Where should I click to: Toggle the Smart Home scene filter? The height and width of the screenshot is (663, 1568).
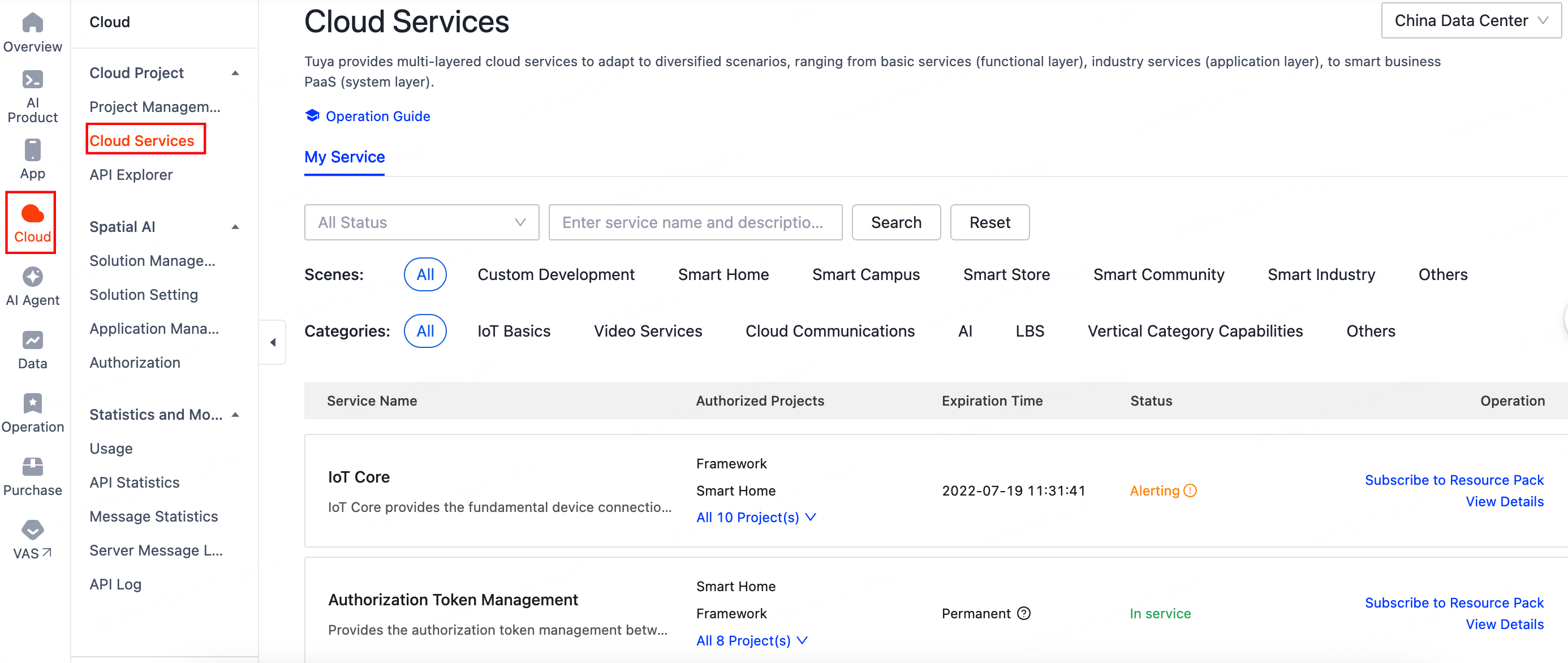pyautogui.click(x=723, y=274)
